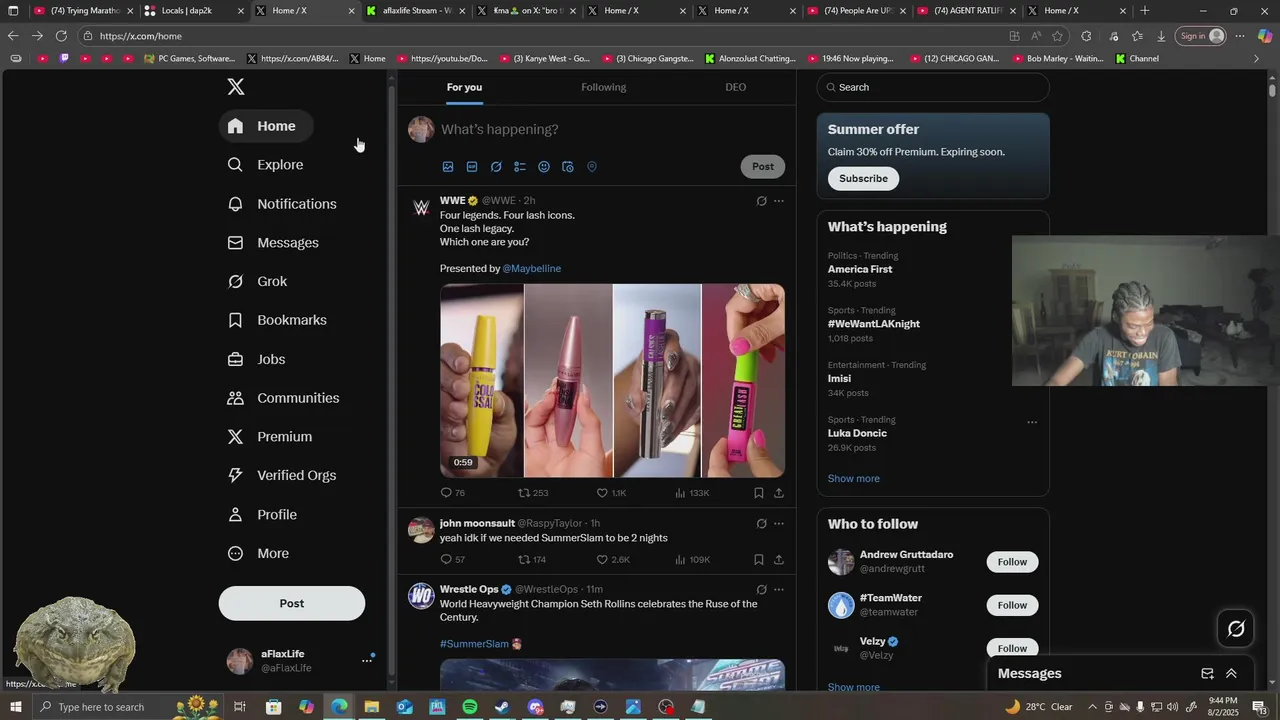Schedule the post via calendar icon
Screen dimensions: 1280x720
(x=568, y=167)
